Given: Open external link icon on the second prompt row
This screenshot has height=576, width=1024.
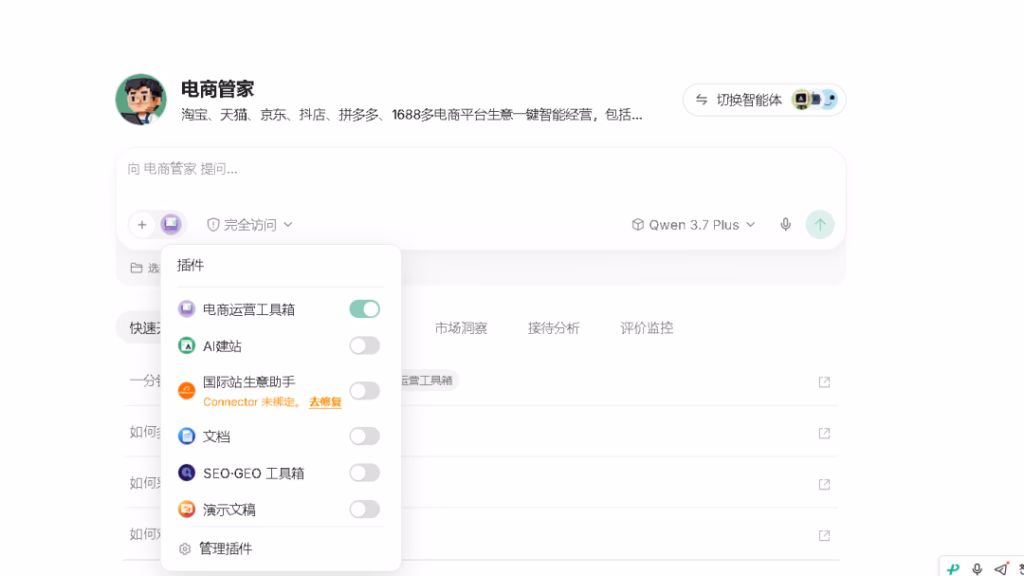Looking at the screenshot, I should tap(824, 433).
